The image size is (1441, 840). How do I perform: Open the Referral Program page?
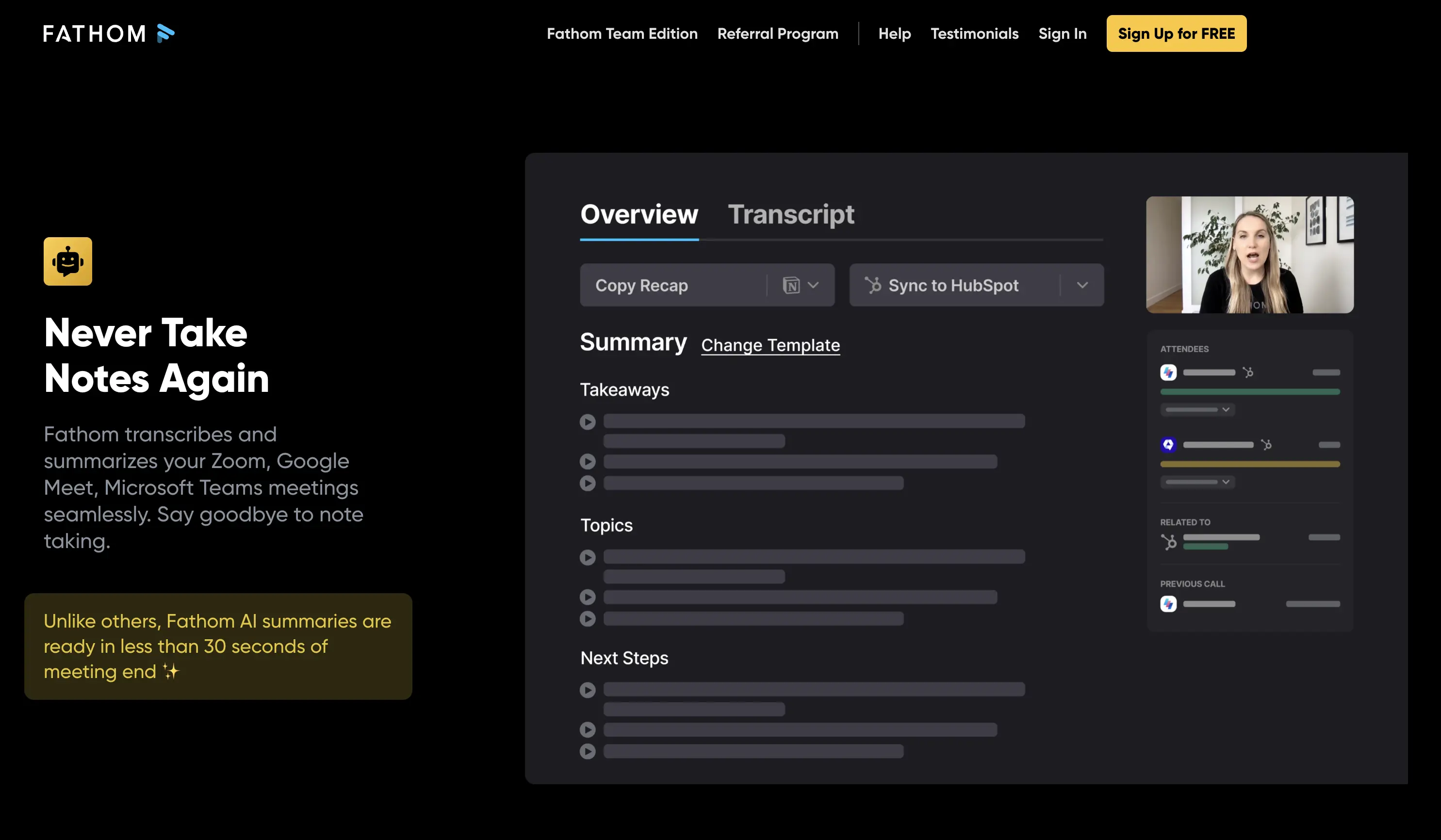(778, 34)
